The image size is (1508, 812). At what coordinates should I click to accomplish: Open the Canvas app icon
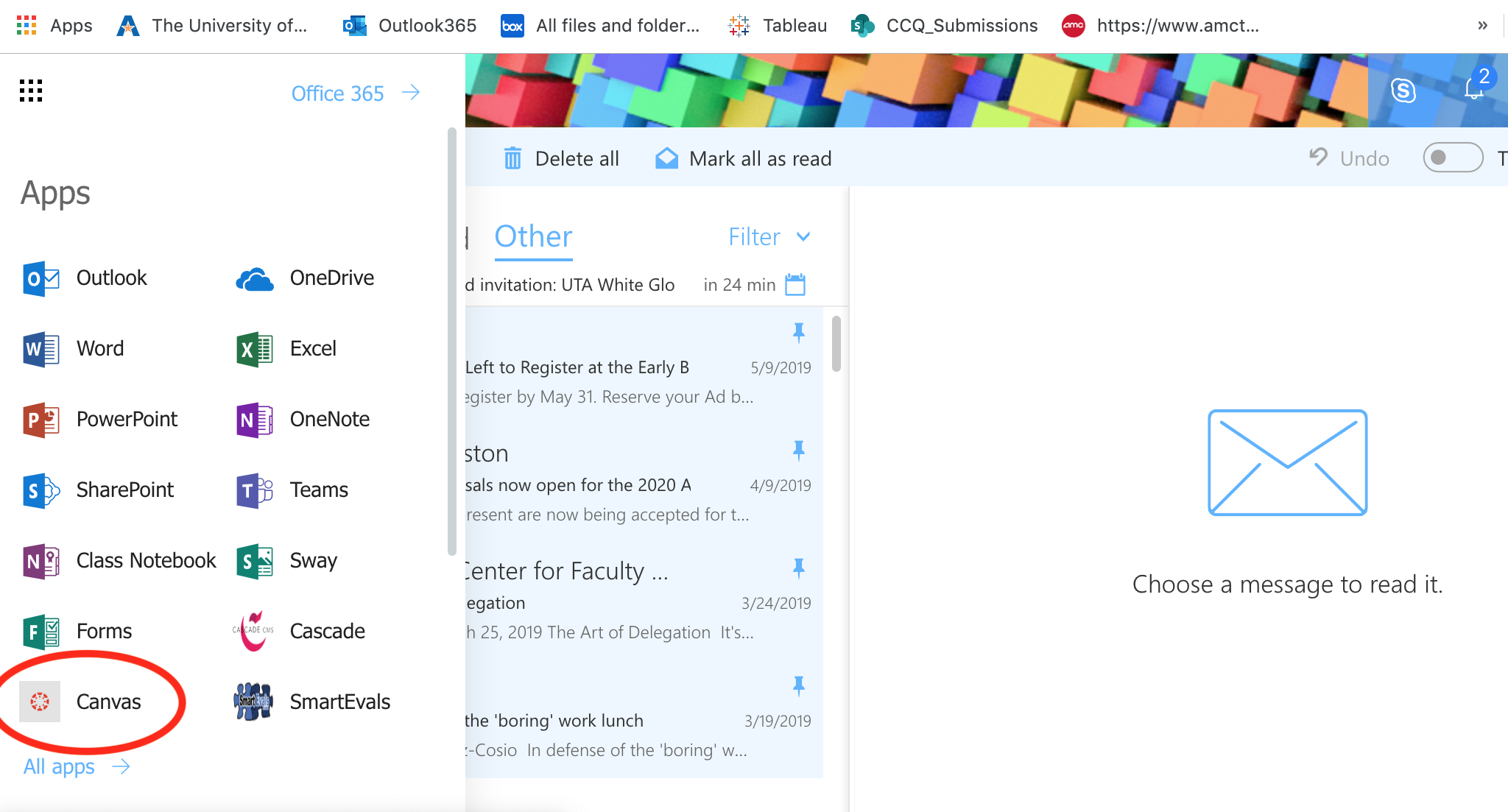click(x=40, y=702)
